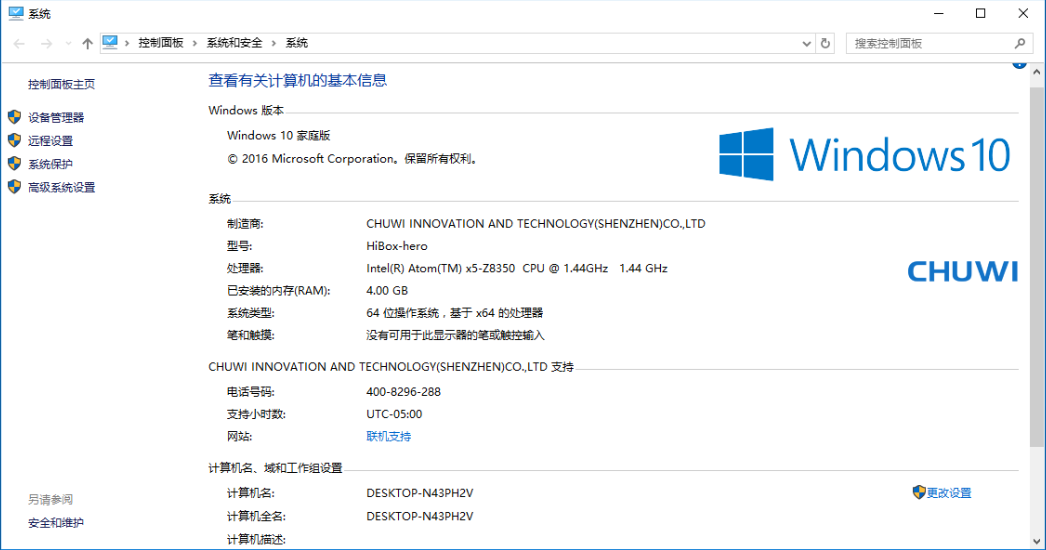Click shield icon beside 系统保护
This screenshot has height=550, width=1046.
tap(15, 164)
